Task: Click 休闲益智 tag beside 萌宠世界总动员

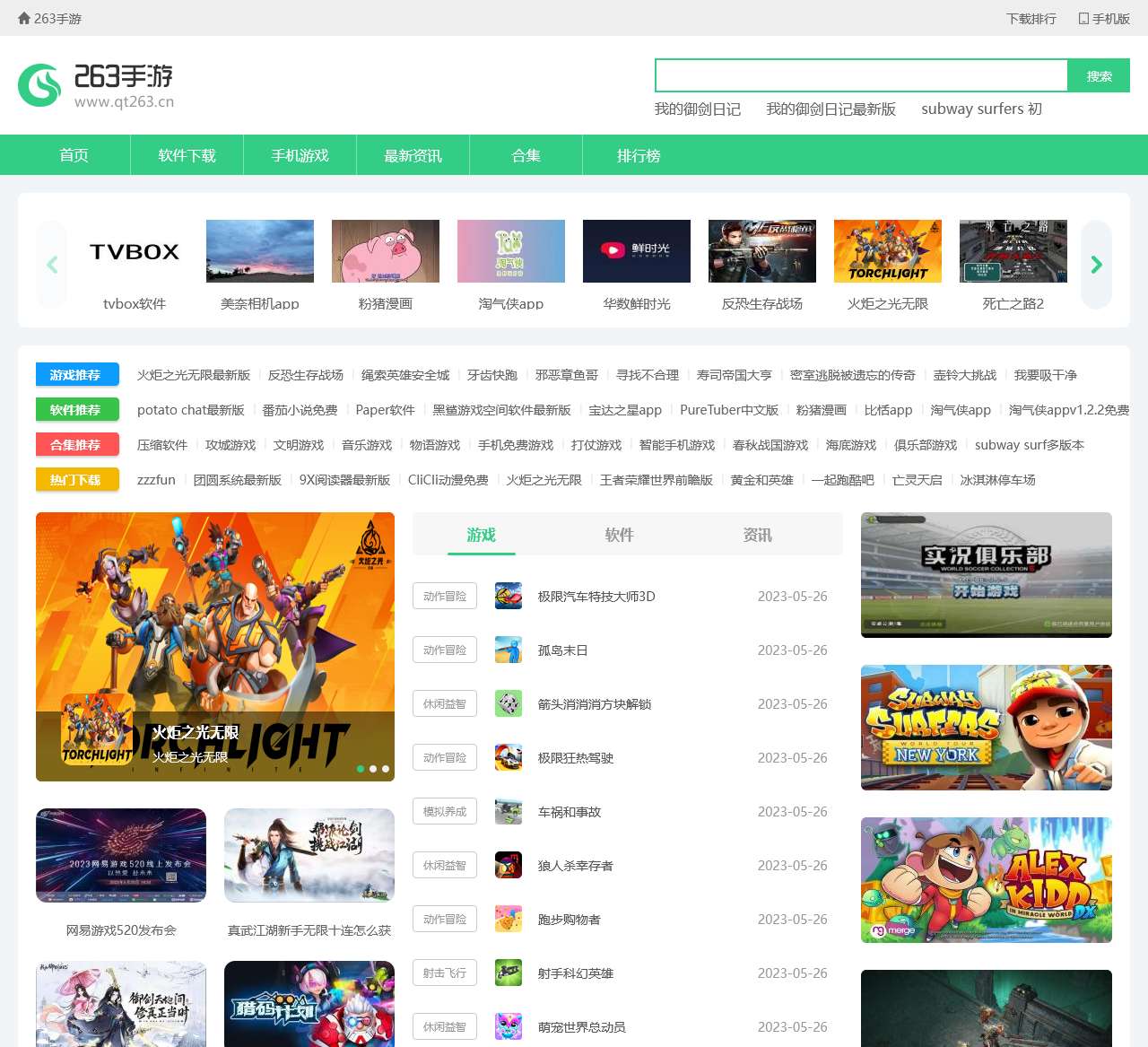Action: tap(445, 1026)
